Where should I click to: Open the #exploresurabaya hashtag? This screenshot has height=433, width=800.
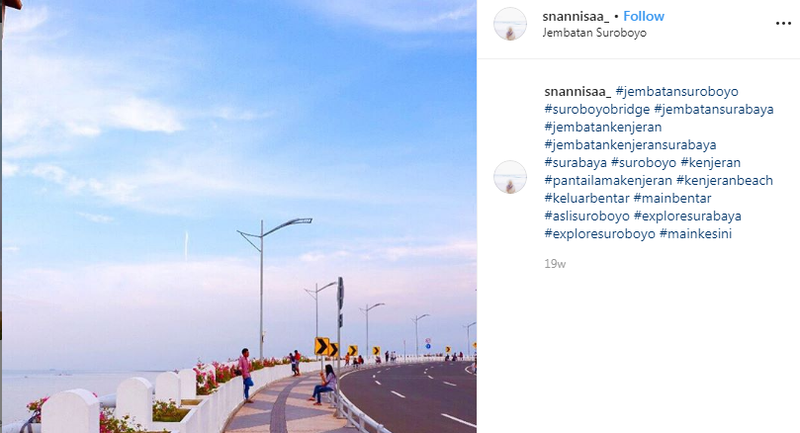click(687, 216)
